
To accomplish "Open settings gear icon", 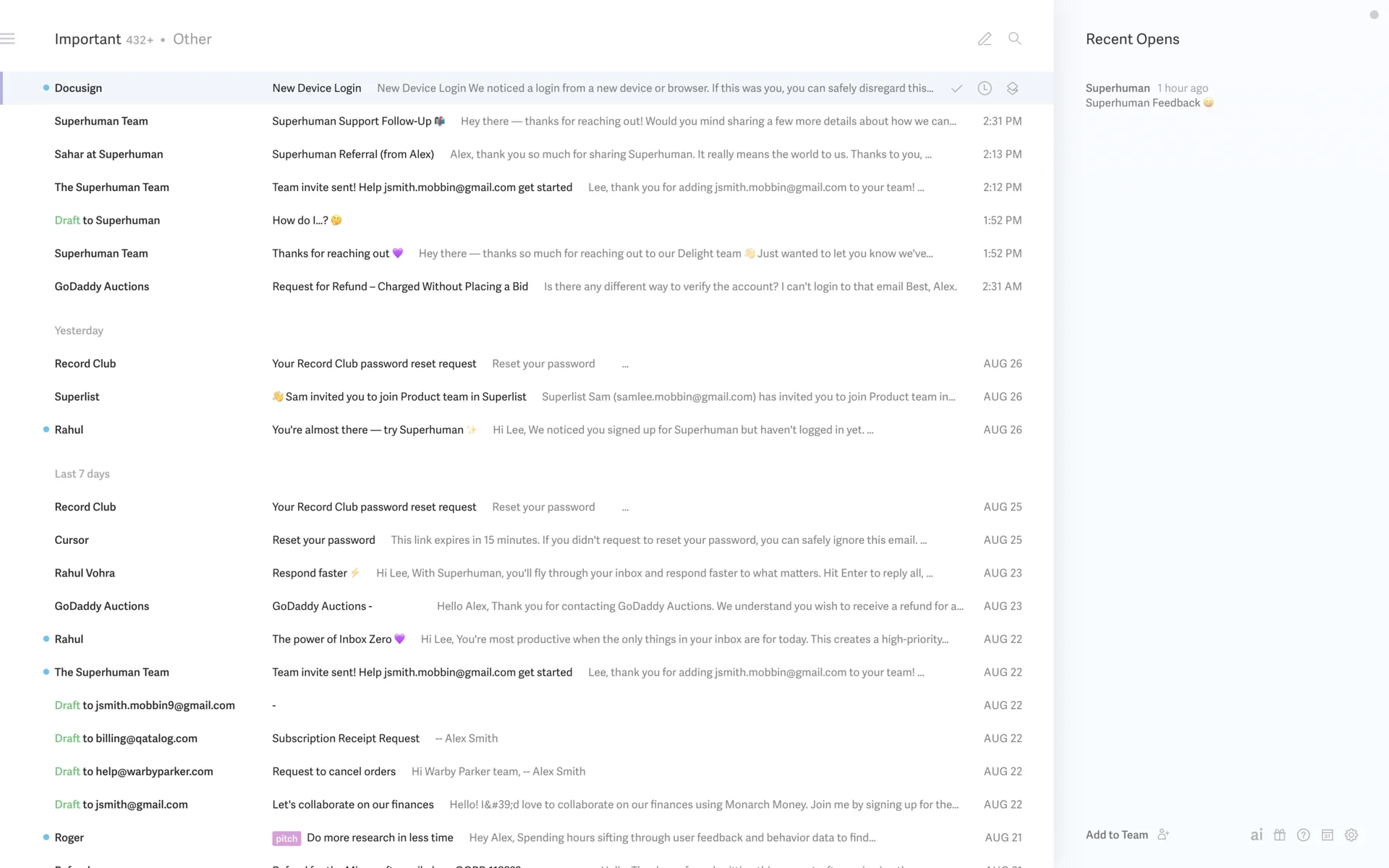I will [1351, 835].
